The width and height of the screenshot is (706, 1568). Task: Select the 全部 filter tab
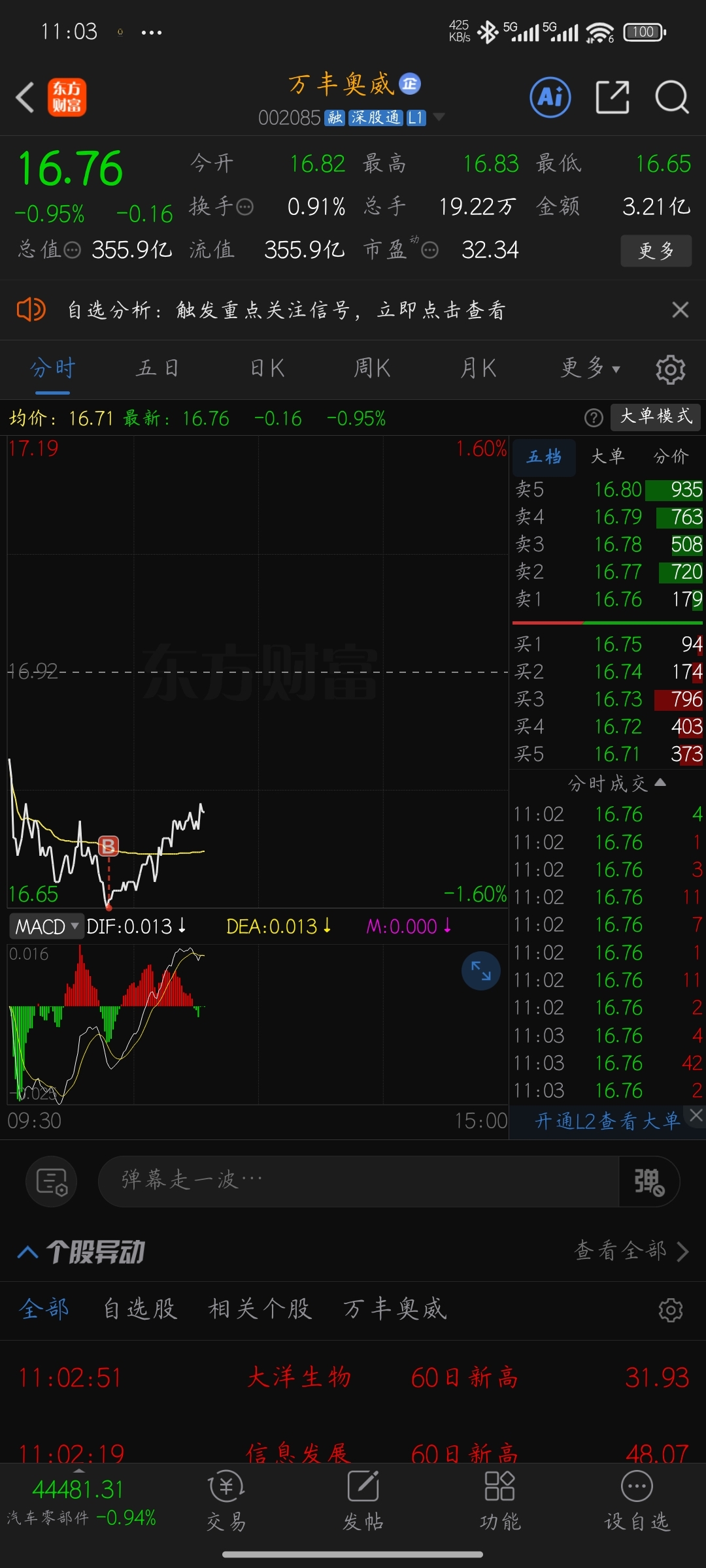click(44, 1309)
